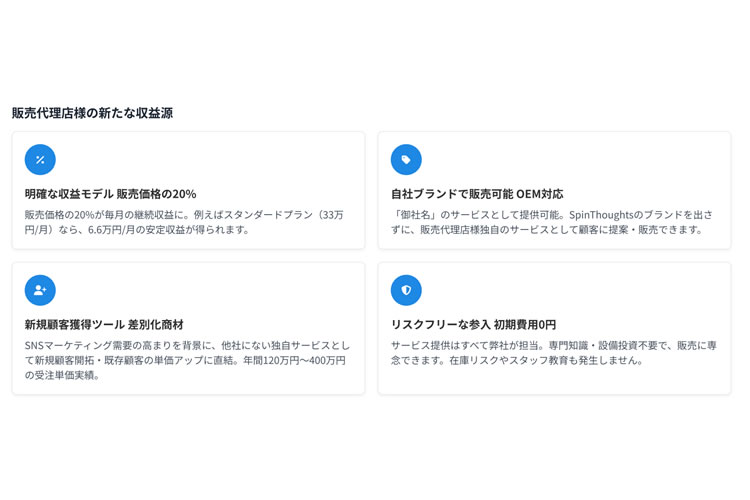The width and height of the screenshot is (750, 500).
Task: Click the 初期費用0円 label in the card title
Action: (x=525, y=325)
